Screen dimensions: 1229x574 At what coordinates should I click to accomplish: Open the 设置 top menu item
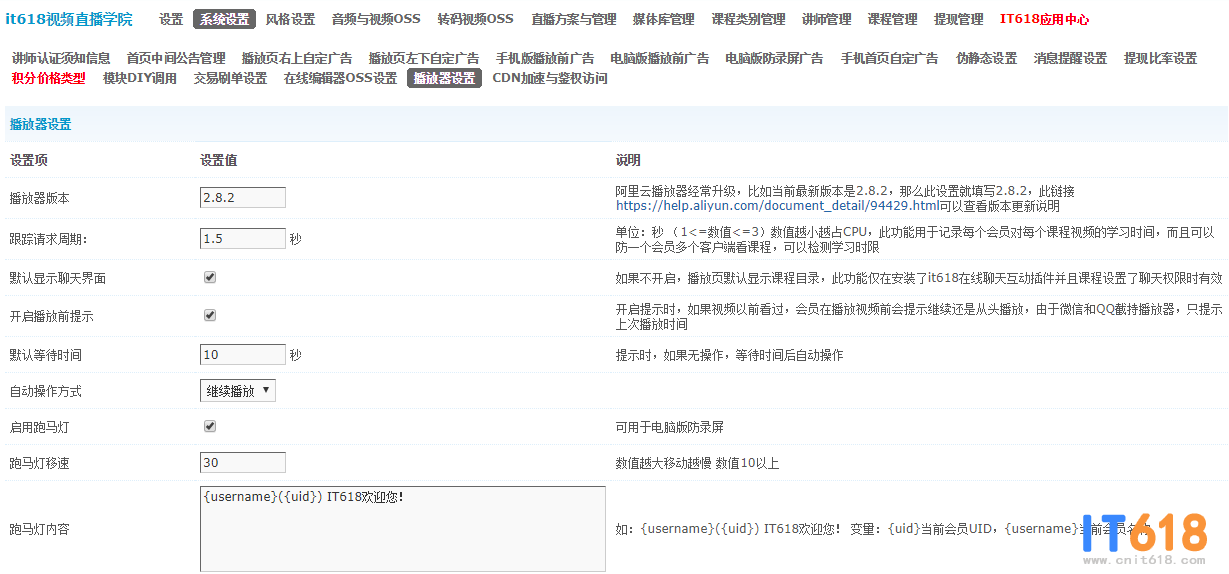point(171,19)
